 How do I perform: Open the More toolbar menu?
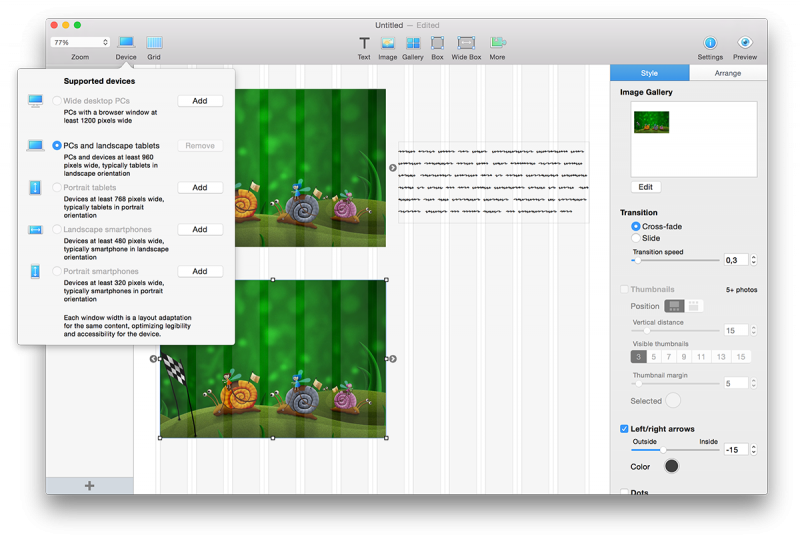click(x=497, y=43)
